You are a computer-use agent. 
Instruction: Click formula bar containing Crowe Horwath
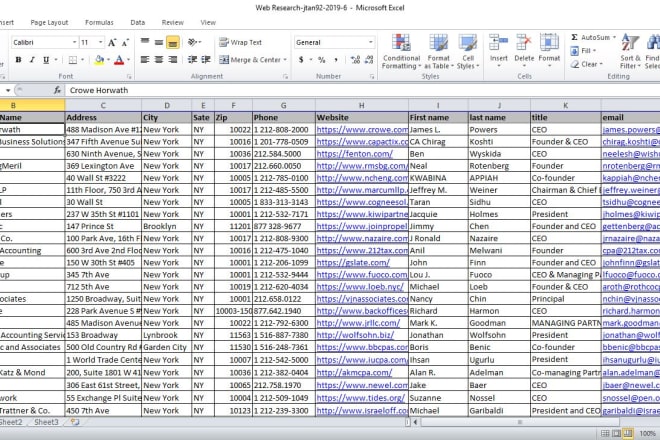click(362, 90)
